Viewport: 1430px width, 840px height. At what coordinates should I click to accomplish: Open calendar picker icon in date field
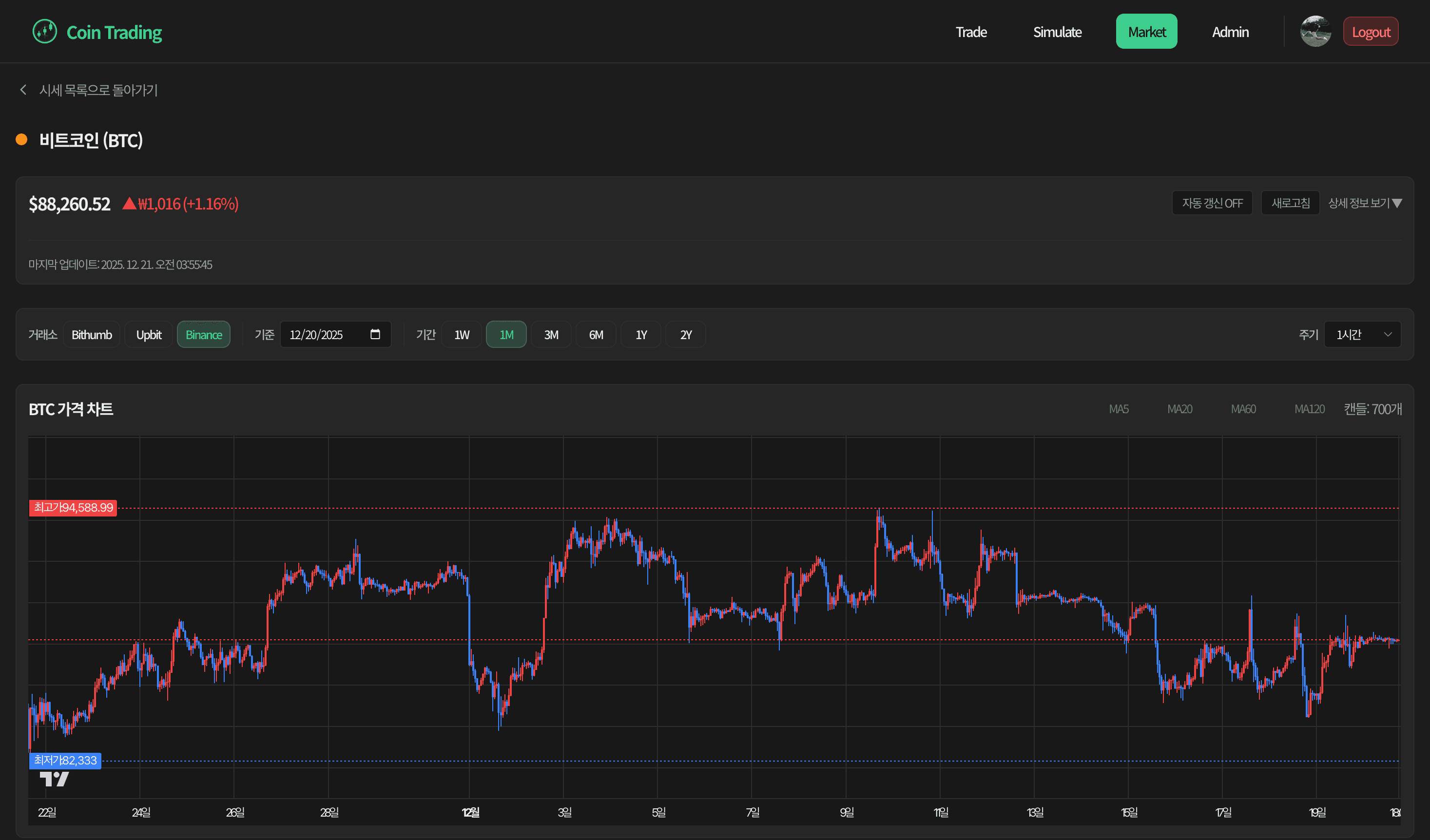pos(375,334)
